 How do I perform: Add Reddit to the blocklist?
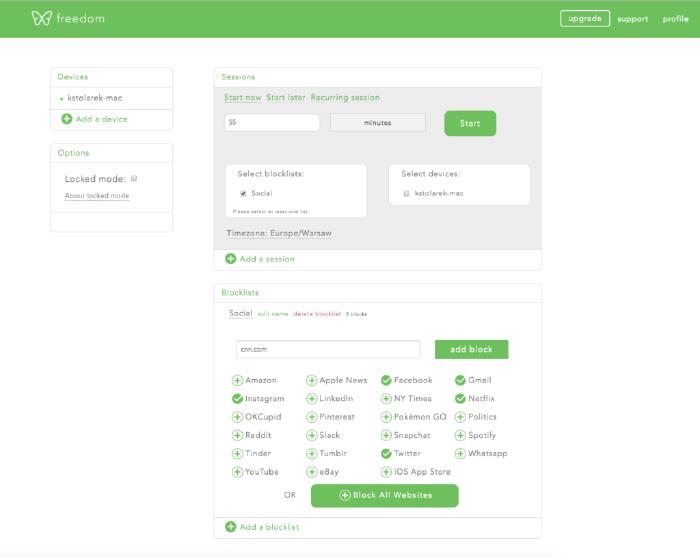click(x=237, y=435)
